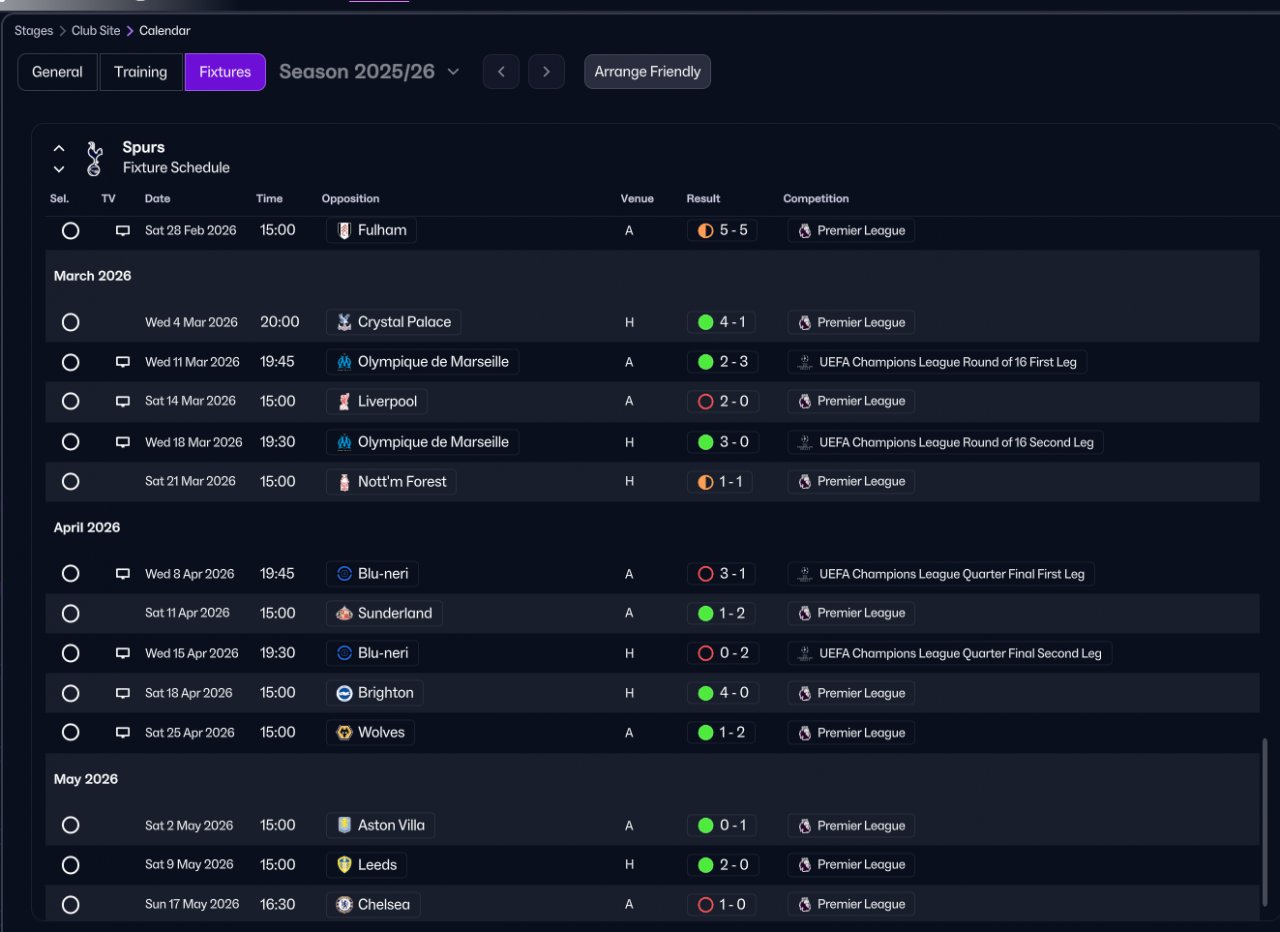Open Club Site breadcrumb link
This screenshot has width=1280, height=932.
[96, 31]
